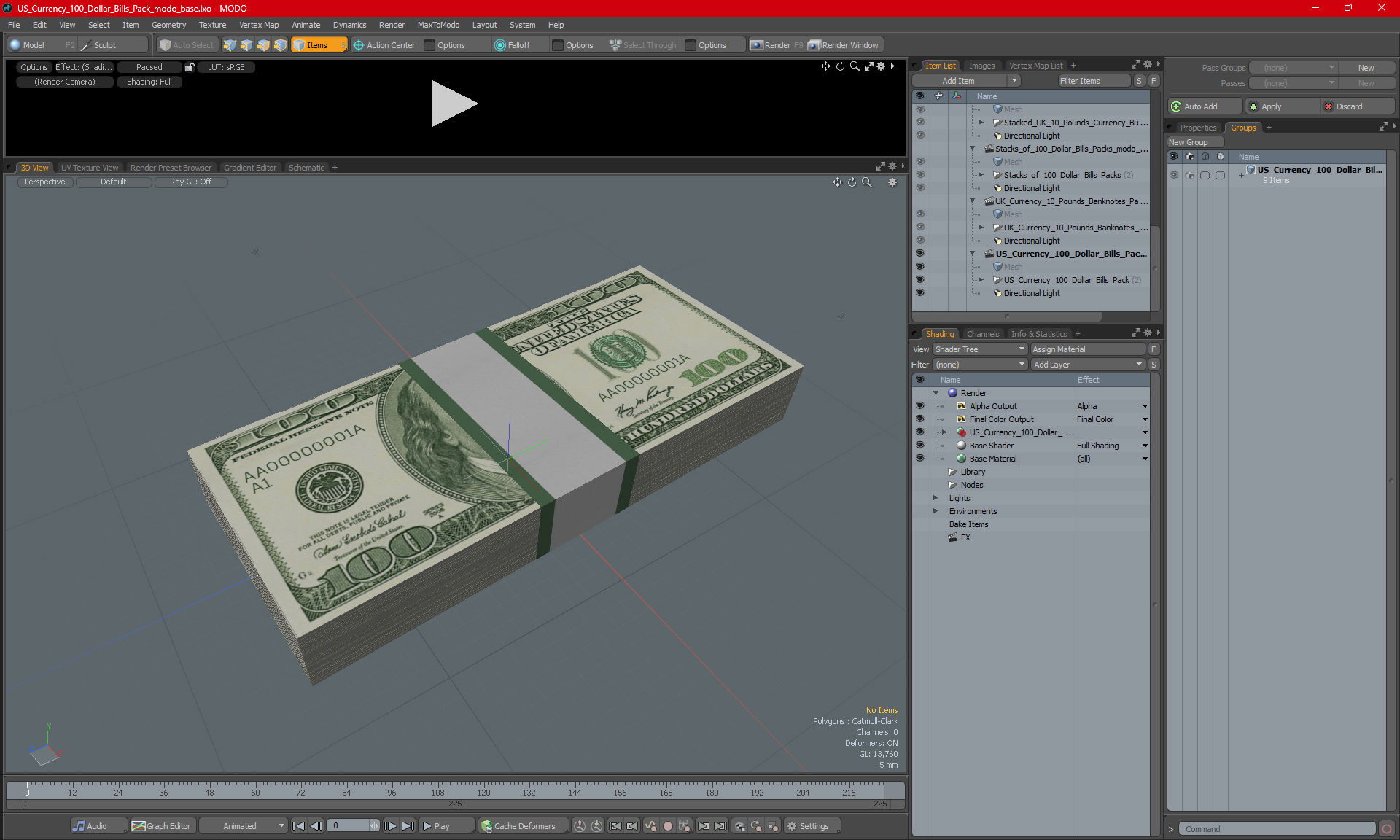The image size is (1400, 840).
Task: Toggle visibility of Alpha Output layer
Action: point(920,406)
